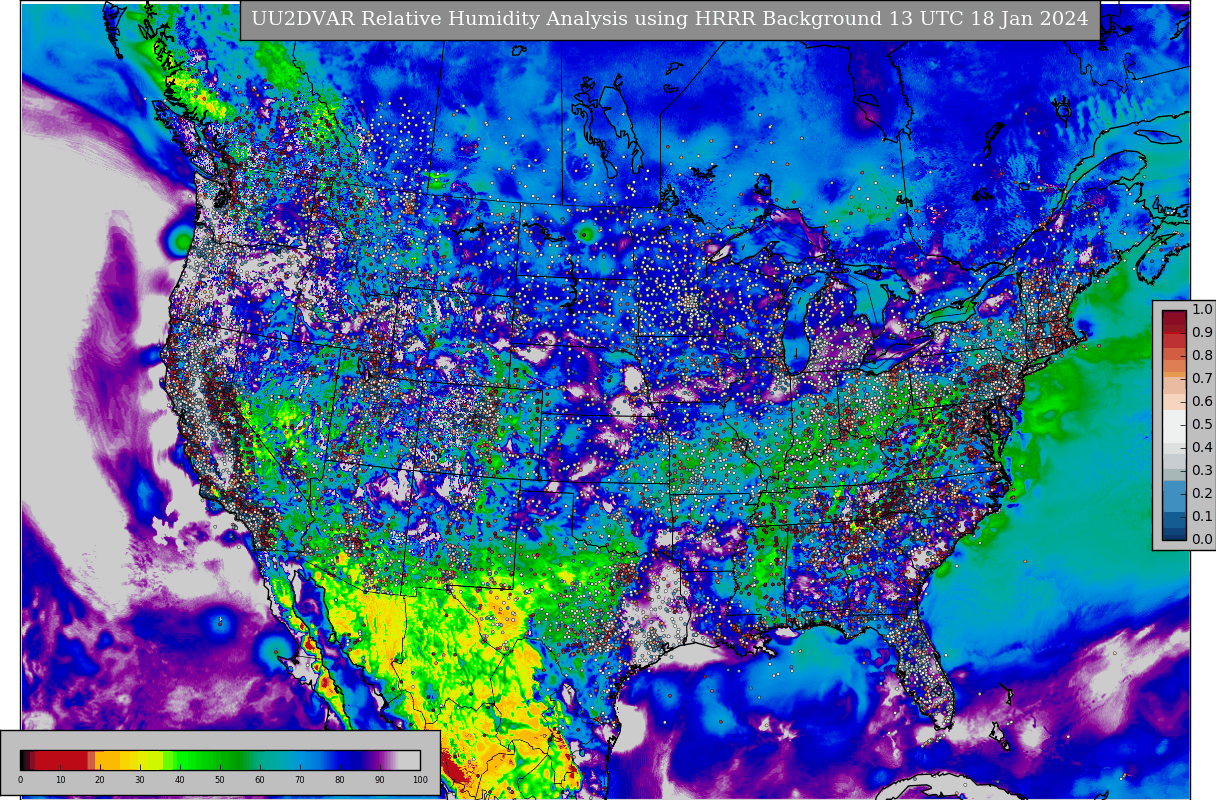Click the 0.8 label on right colorbar
Viewport: 1216px width, 800px height.
click(1202, 355)
